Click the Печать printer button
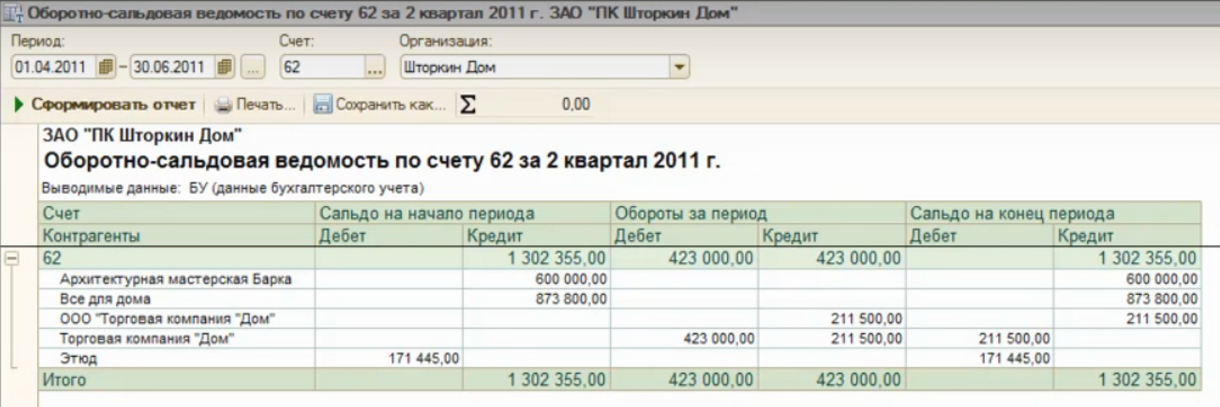1220x407 pixels. coord(256,104)
